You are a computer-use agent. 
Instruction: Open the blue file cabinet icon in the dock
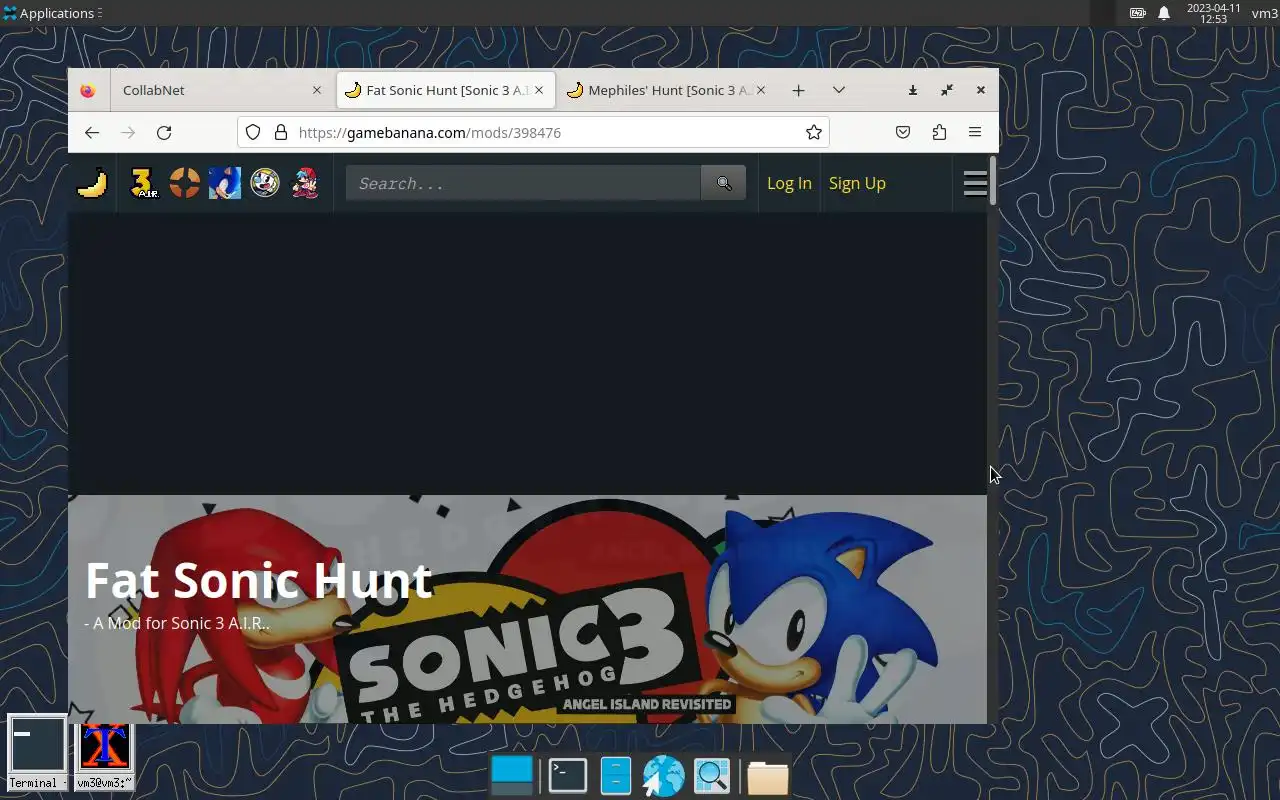point(616,776)
